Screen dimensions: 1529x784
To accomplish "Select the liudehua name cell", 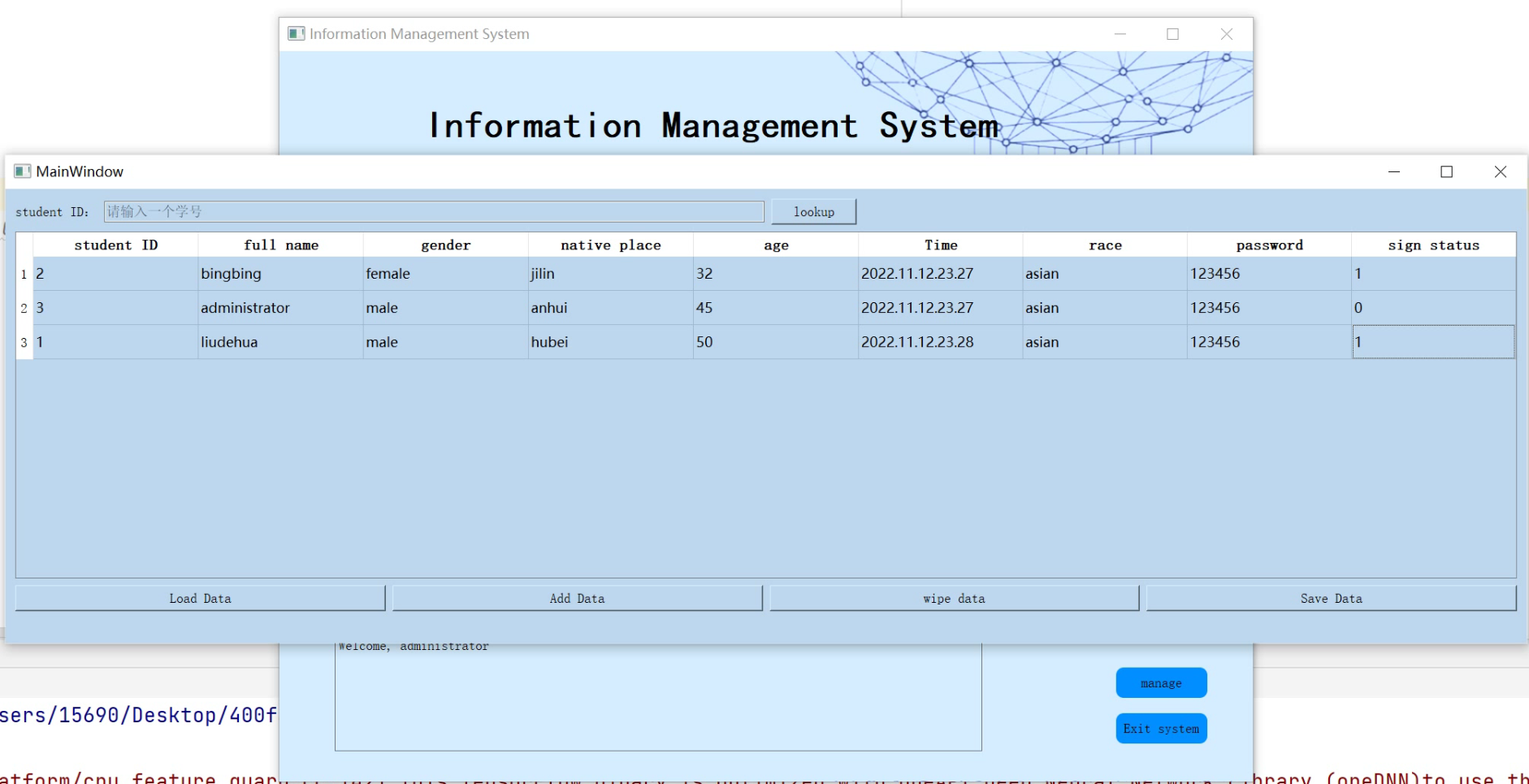I will pos(280,342).
